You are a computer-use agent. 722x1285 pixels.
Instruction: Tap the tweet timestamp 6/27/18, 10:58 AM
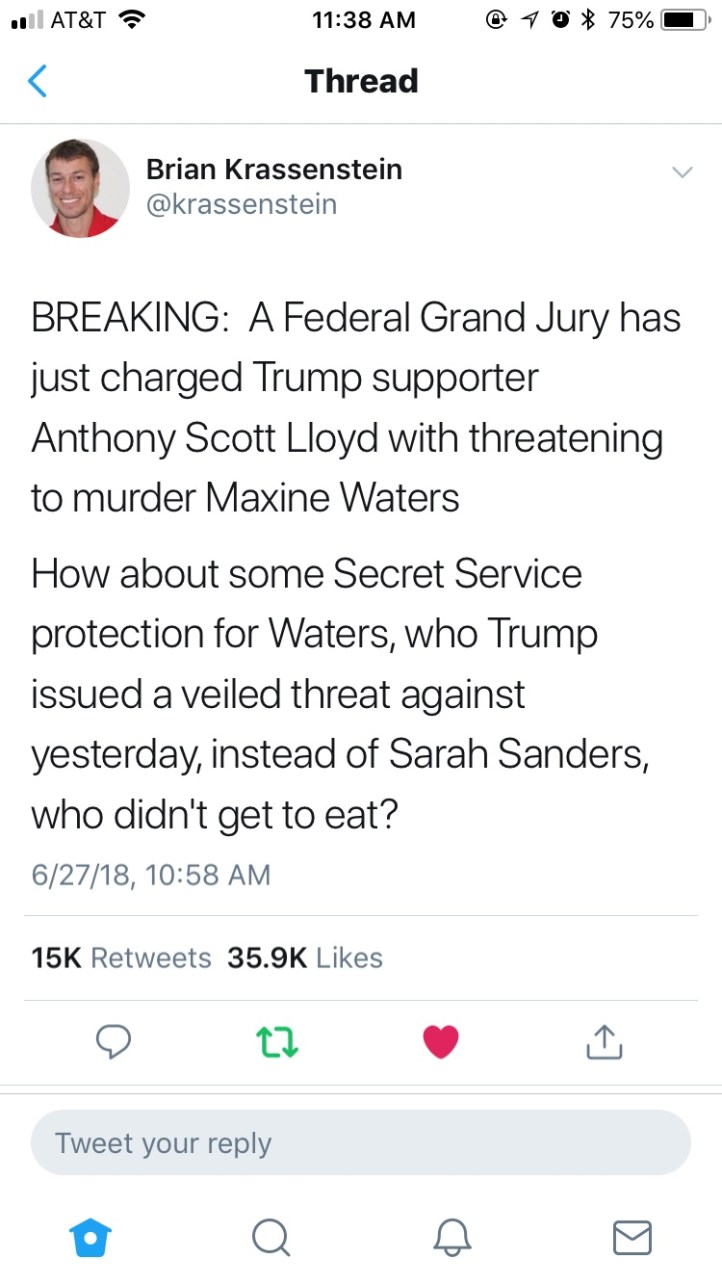point(151,875)
